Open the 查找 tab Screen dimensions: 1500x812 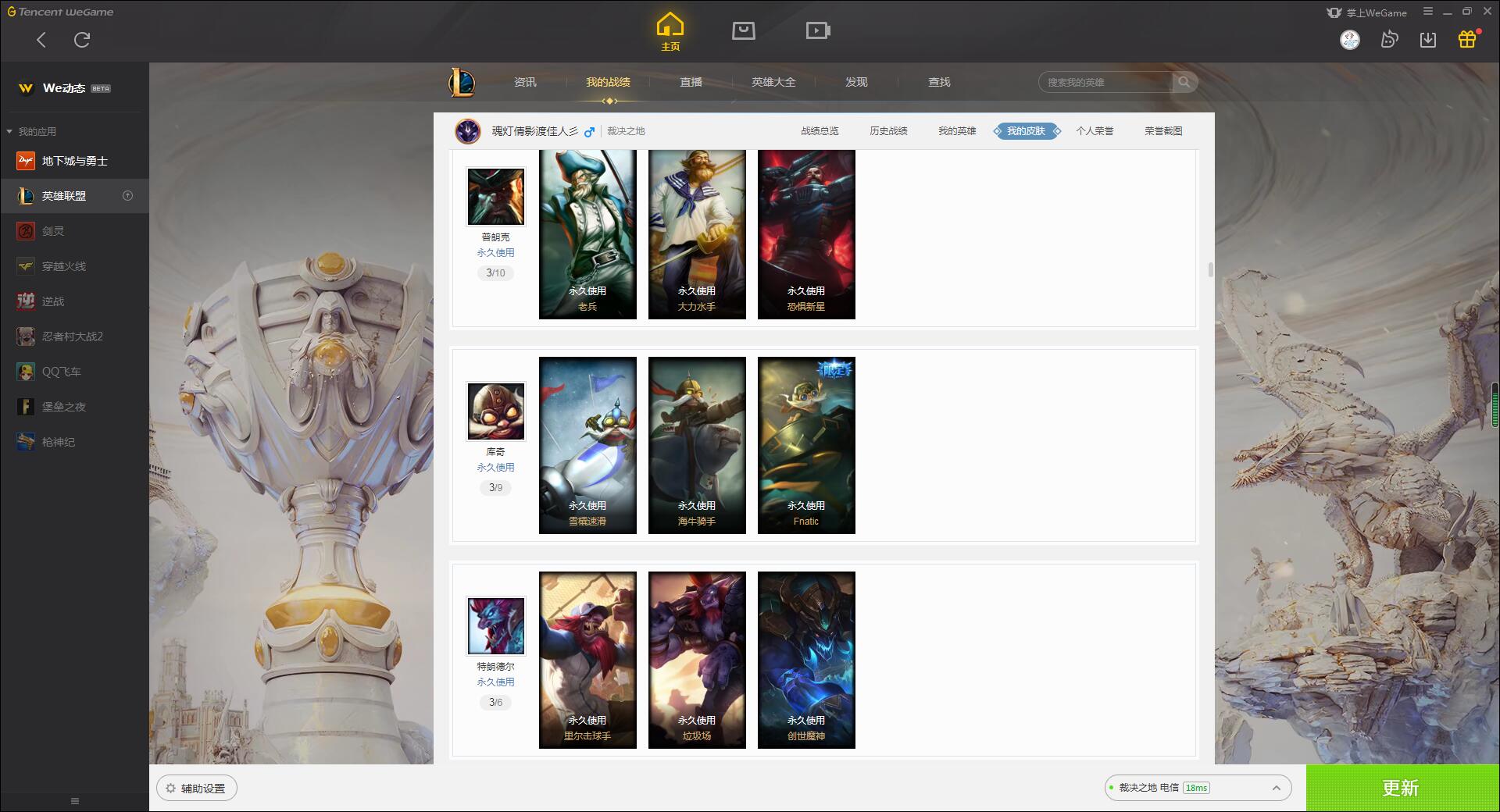pos(939,82)
